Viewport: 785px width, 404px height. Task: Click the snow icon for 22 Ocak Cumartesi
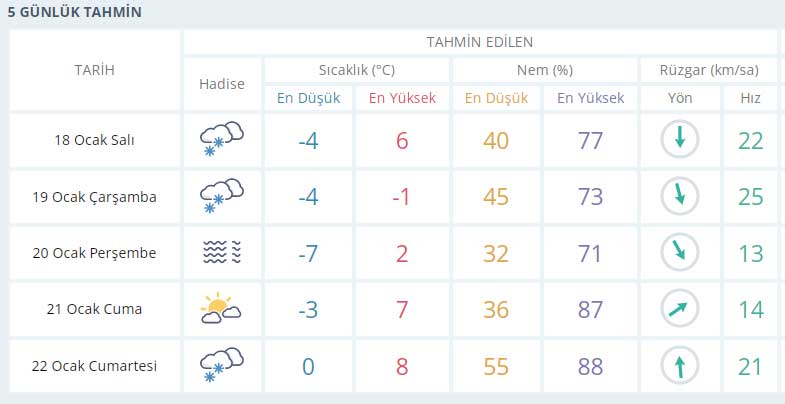coord(222,365)
